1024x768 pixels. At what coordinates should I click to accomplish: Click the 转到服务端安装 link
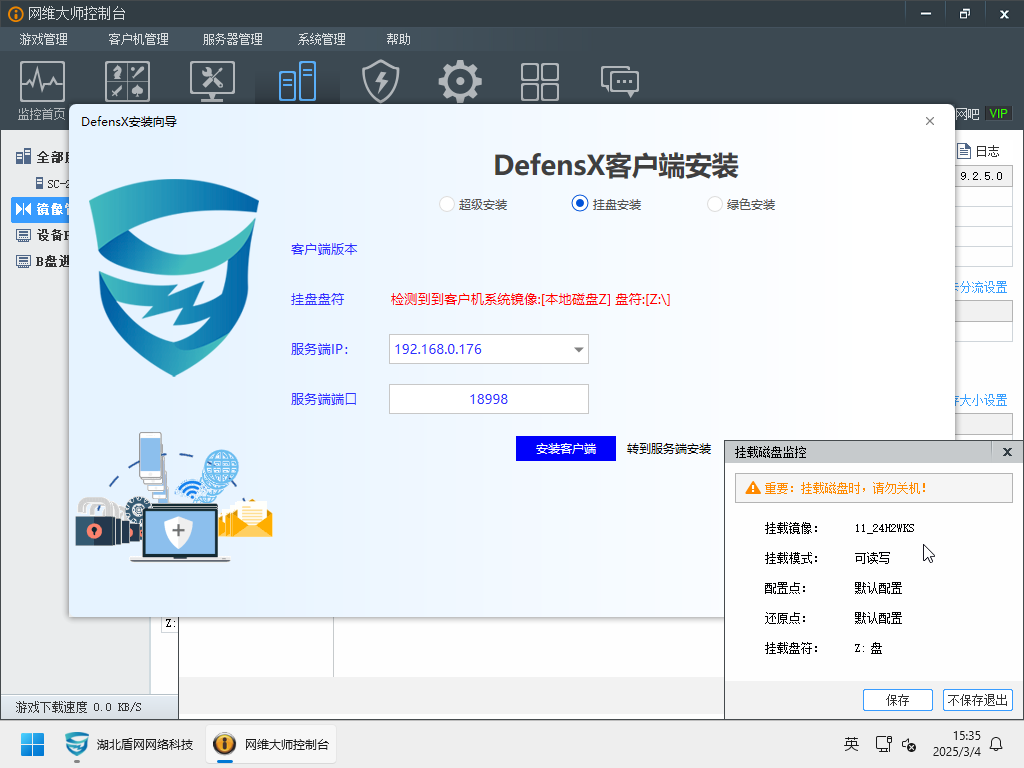click(x=669, y=449)
